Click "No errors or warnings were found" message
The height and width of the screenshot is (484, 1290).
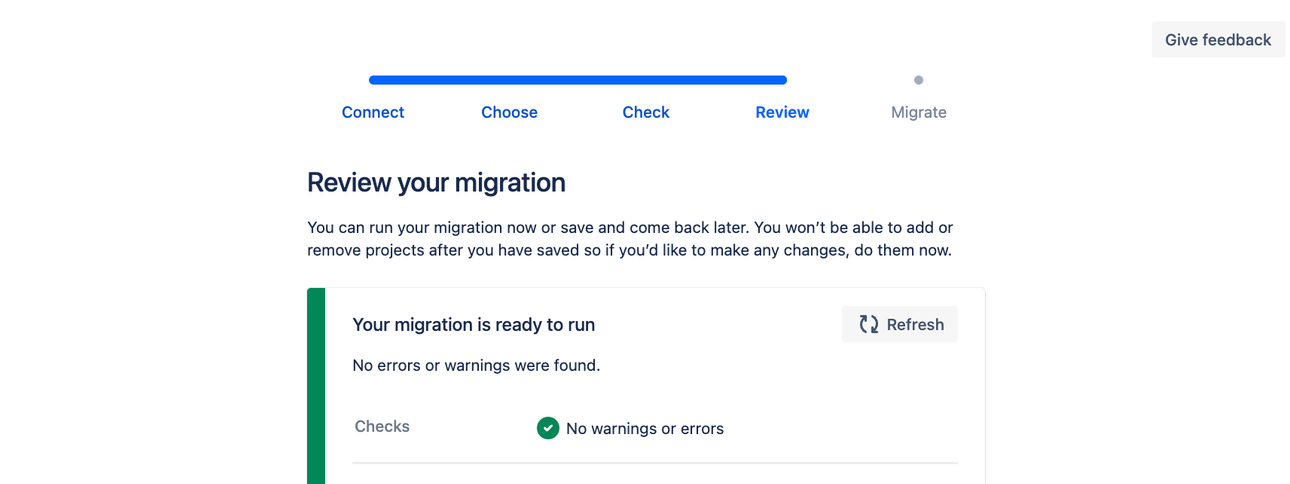click(x=476, y=365)
